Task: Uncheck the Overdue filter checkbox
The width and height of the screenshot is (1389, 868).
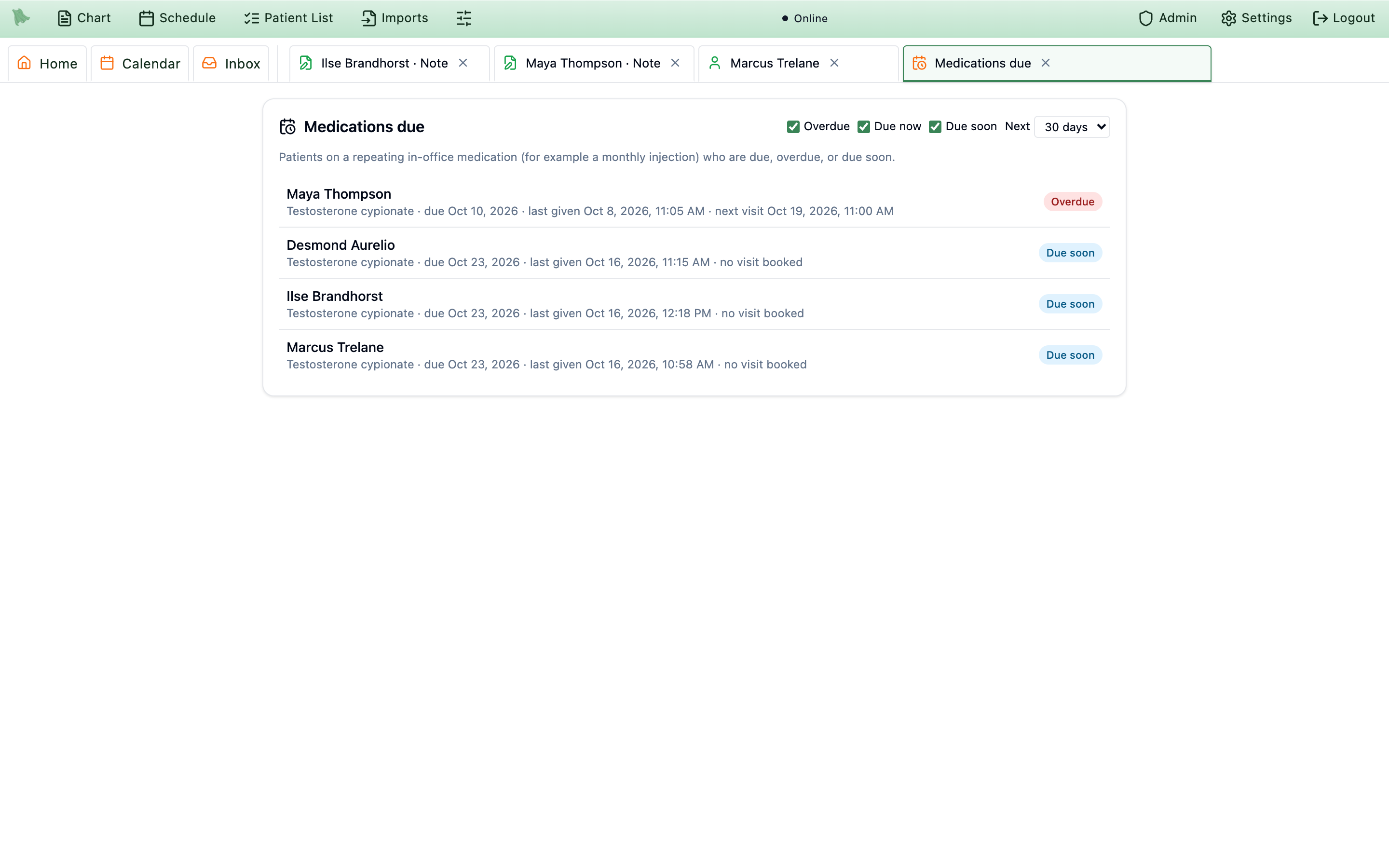Action: click(793, 127)
